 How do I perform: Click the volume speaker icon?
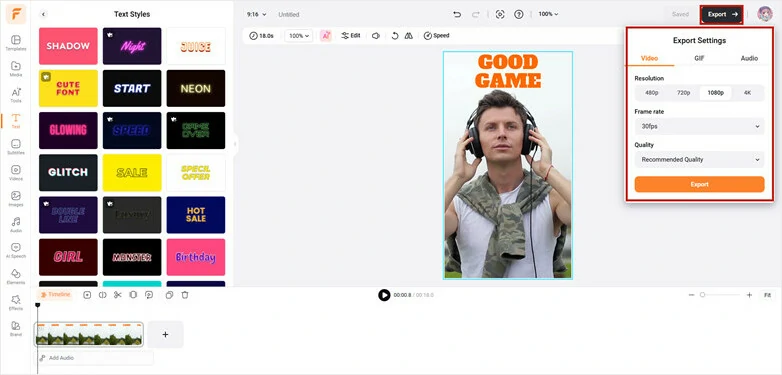click(x=376, y=36)
